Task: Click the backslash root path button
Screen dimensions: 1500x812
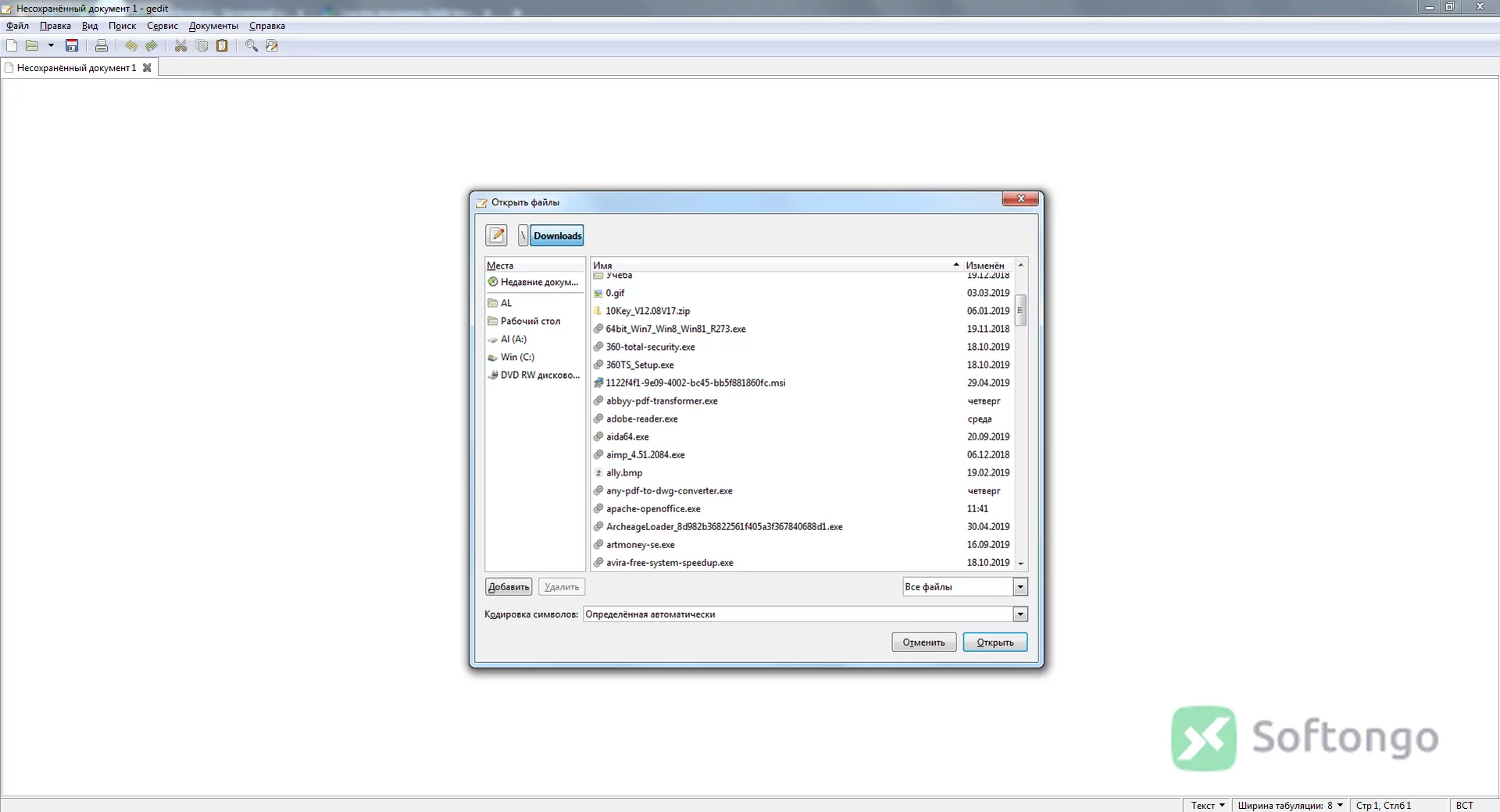Action: (x=523, y=235)
